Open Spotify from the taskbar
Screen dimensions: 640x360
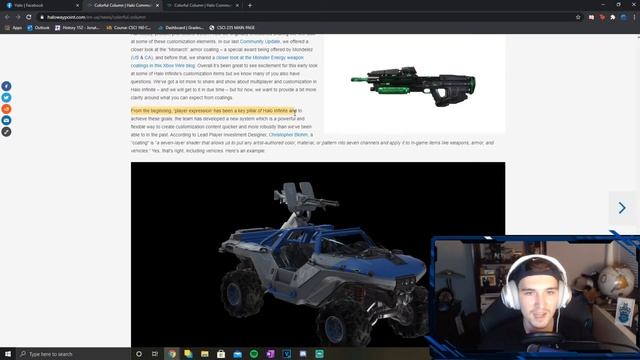[254, 354]
